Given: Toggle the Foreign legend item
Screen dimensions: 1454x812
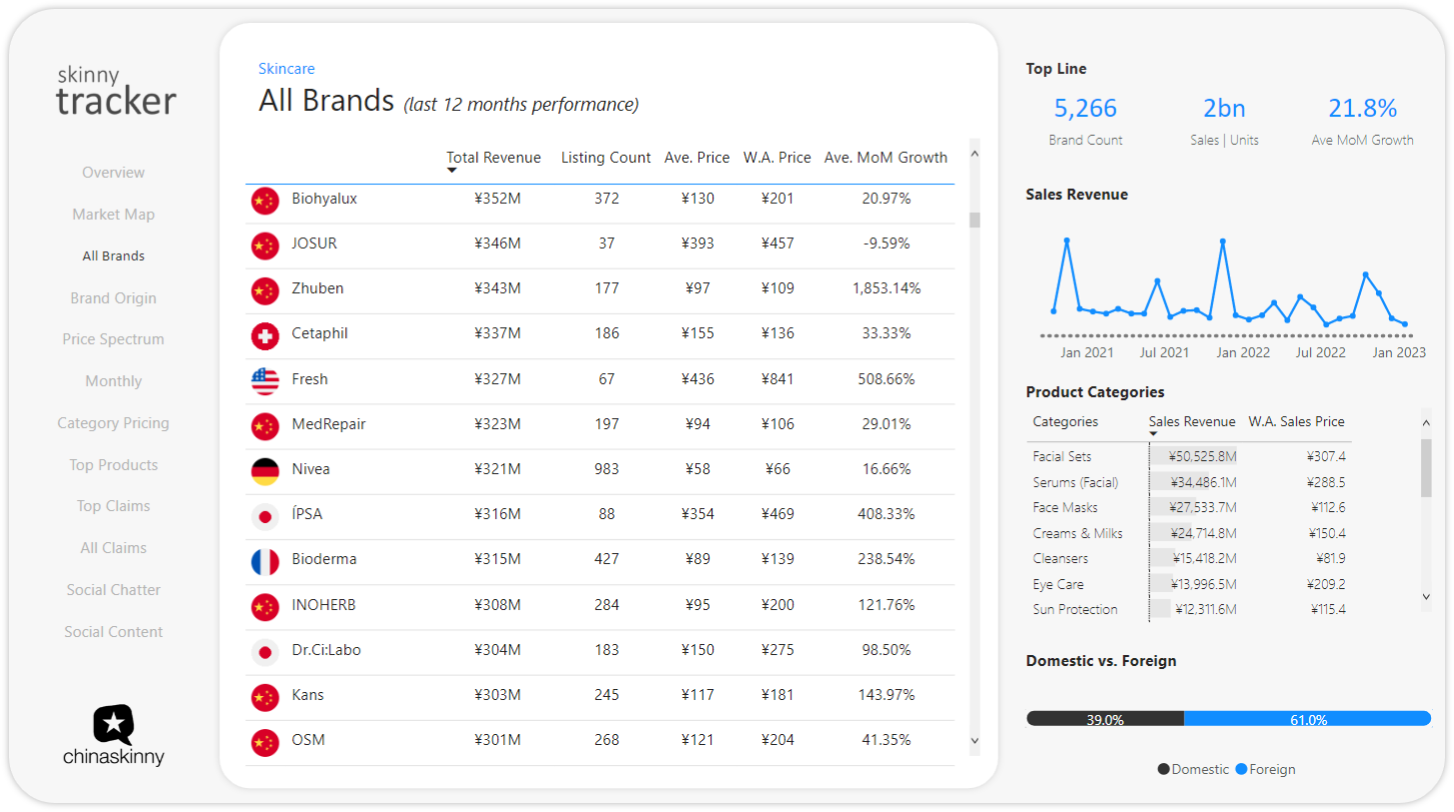Looking at the screenshot, I should (1265, 769).
